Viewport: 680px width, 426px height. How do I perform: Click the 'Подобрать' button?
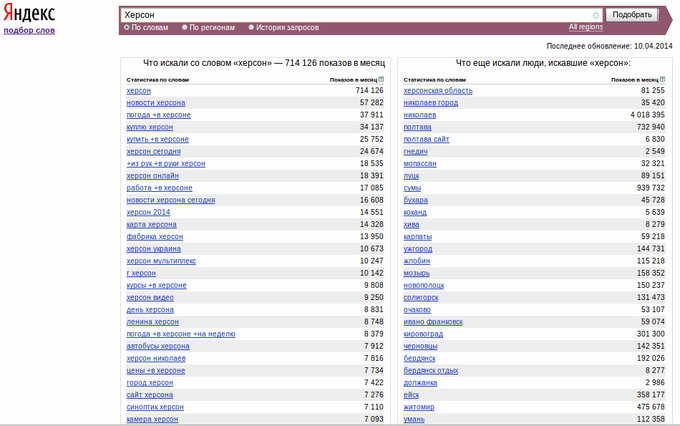click(632, 15)
